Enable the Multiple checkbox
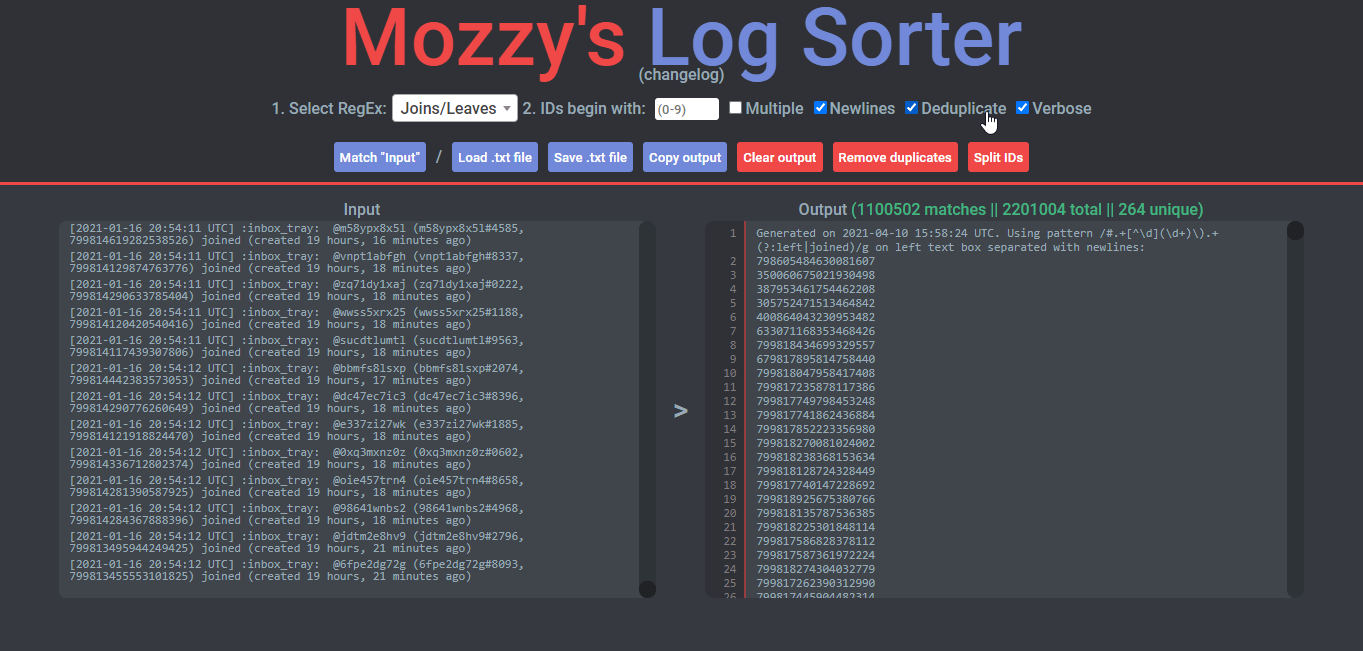 736,108
